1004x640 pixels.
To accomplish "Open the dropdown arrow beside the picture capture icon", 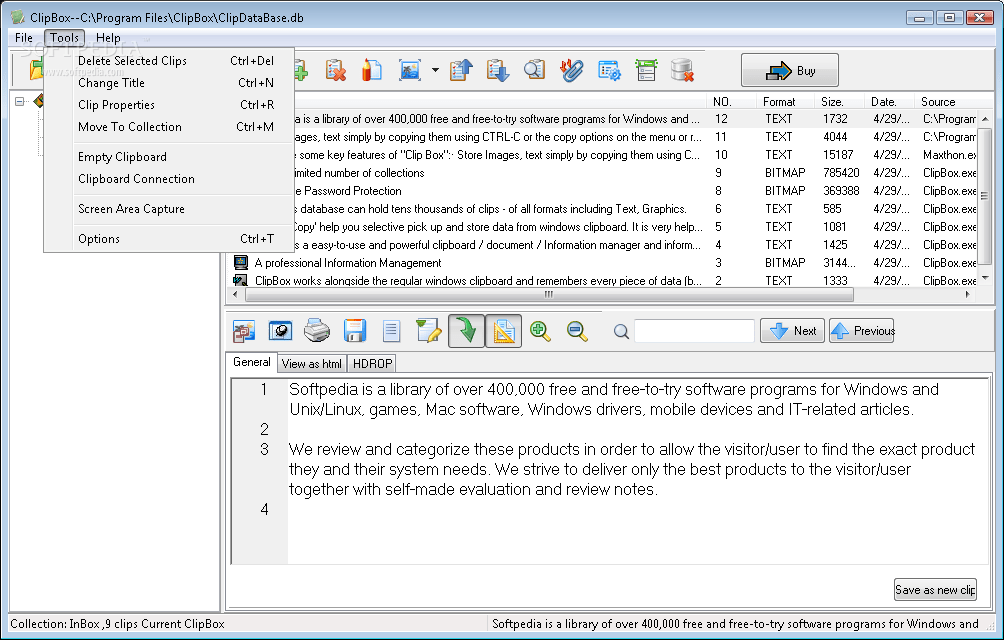I will point(435,70).
